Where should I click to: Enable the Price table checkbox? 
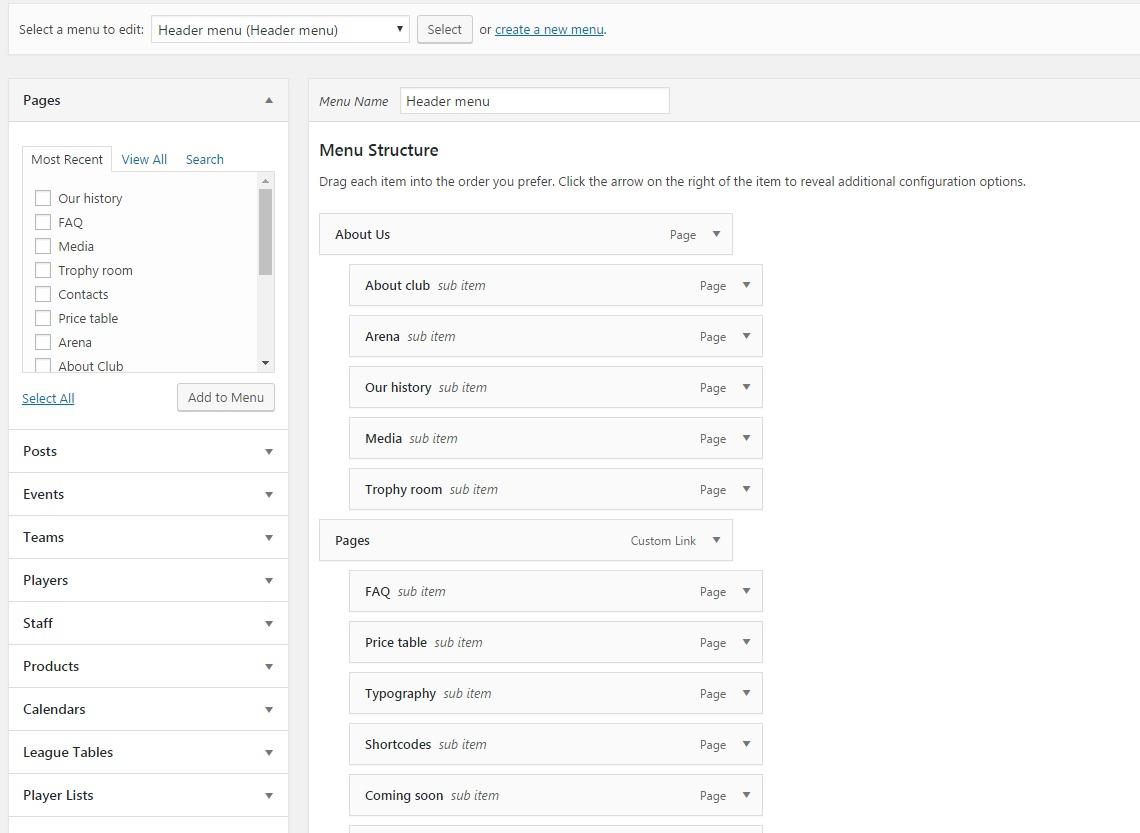[x=43, y=318]
